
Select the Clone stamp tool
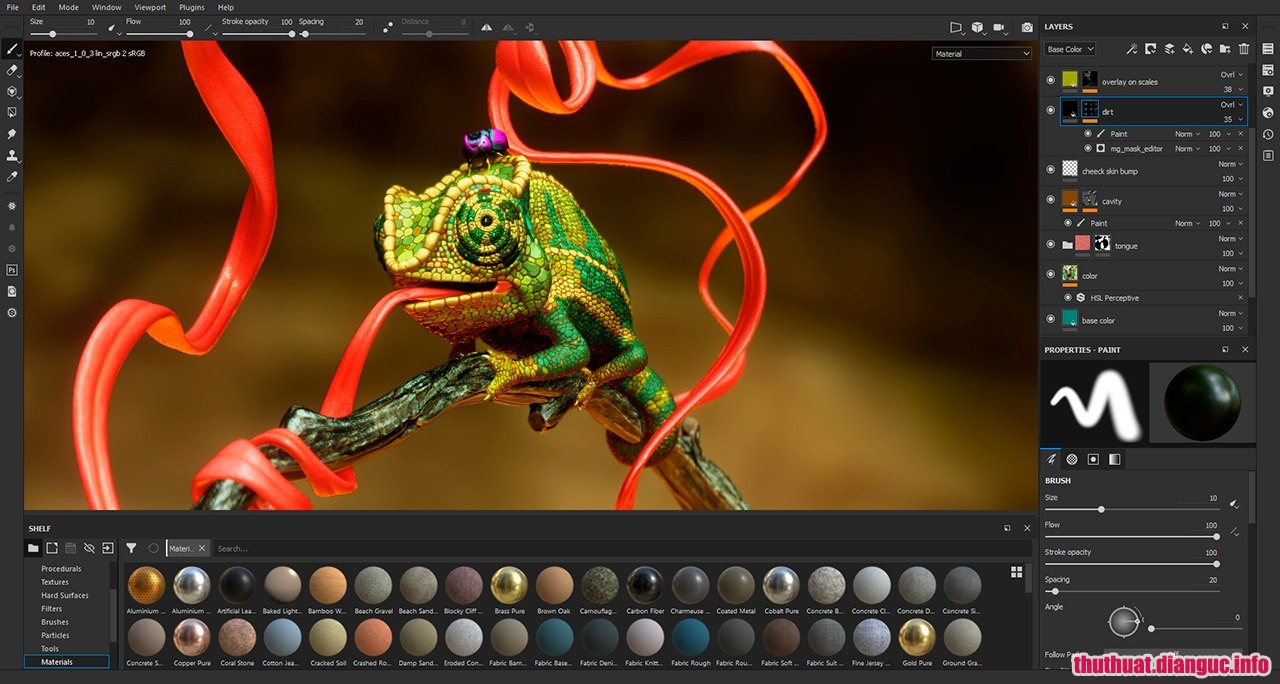click(x=12, y=155)
